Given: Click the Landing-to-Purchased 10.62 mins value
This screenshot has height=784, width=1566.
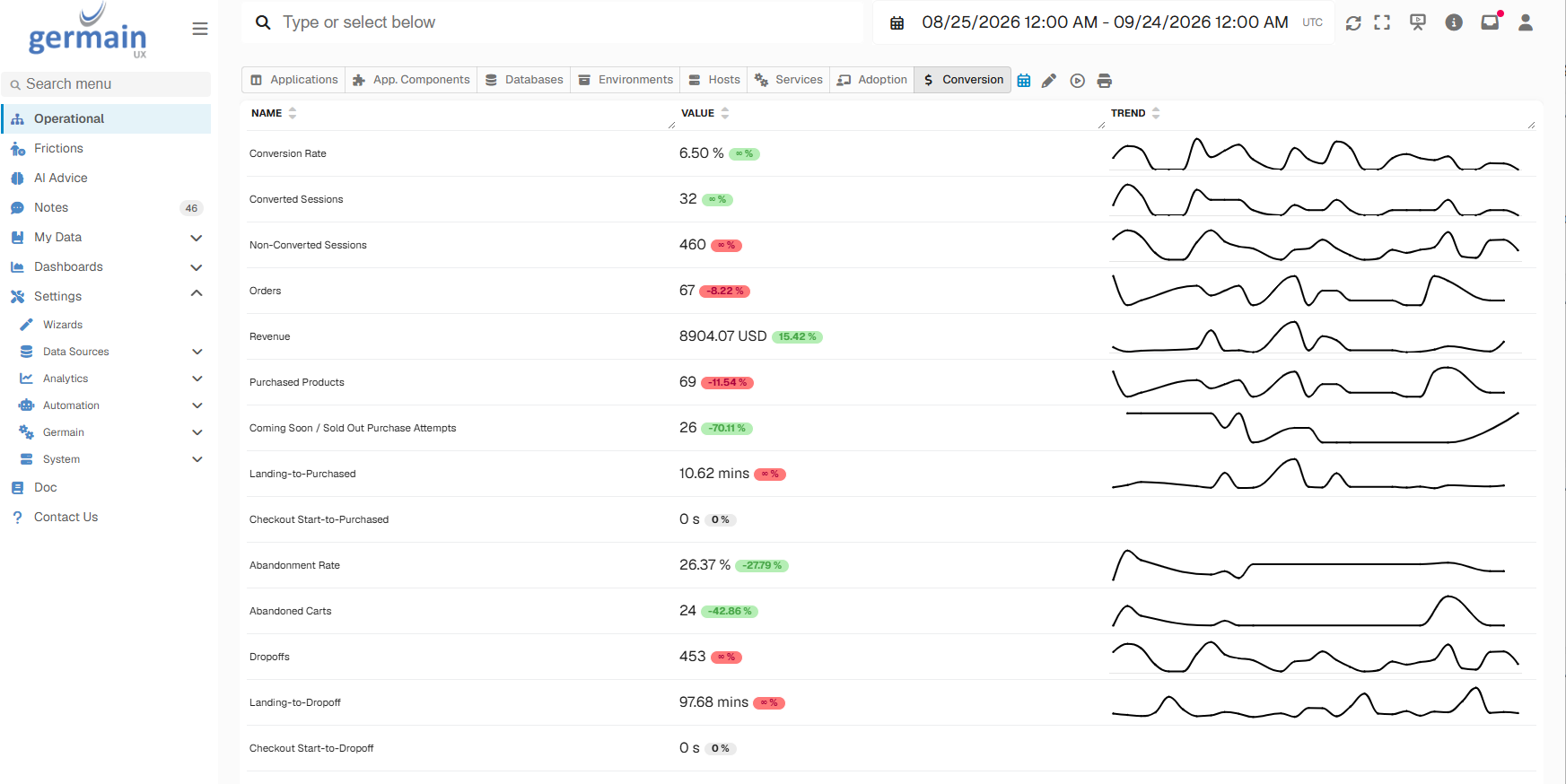Looking at the screenshot, I should pos(713,474).
